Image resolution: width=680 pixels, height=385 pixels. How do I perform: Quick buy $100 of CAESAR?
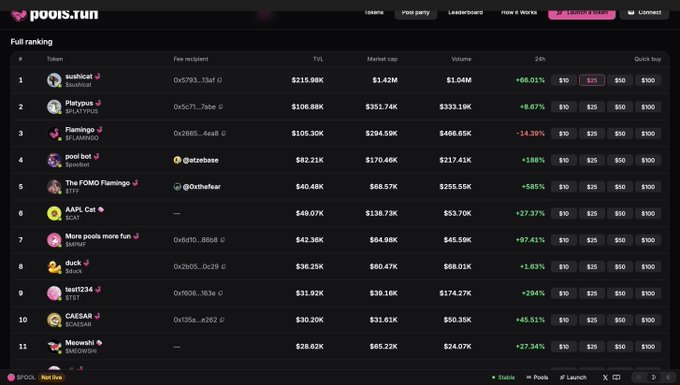coord(648,320)
